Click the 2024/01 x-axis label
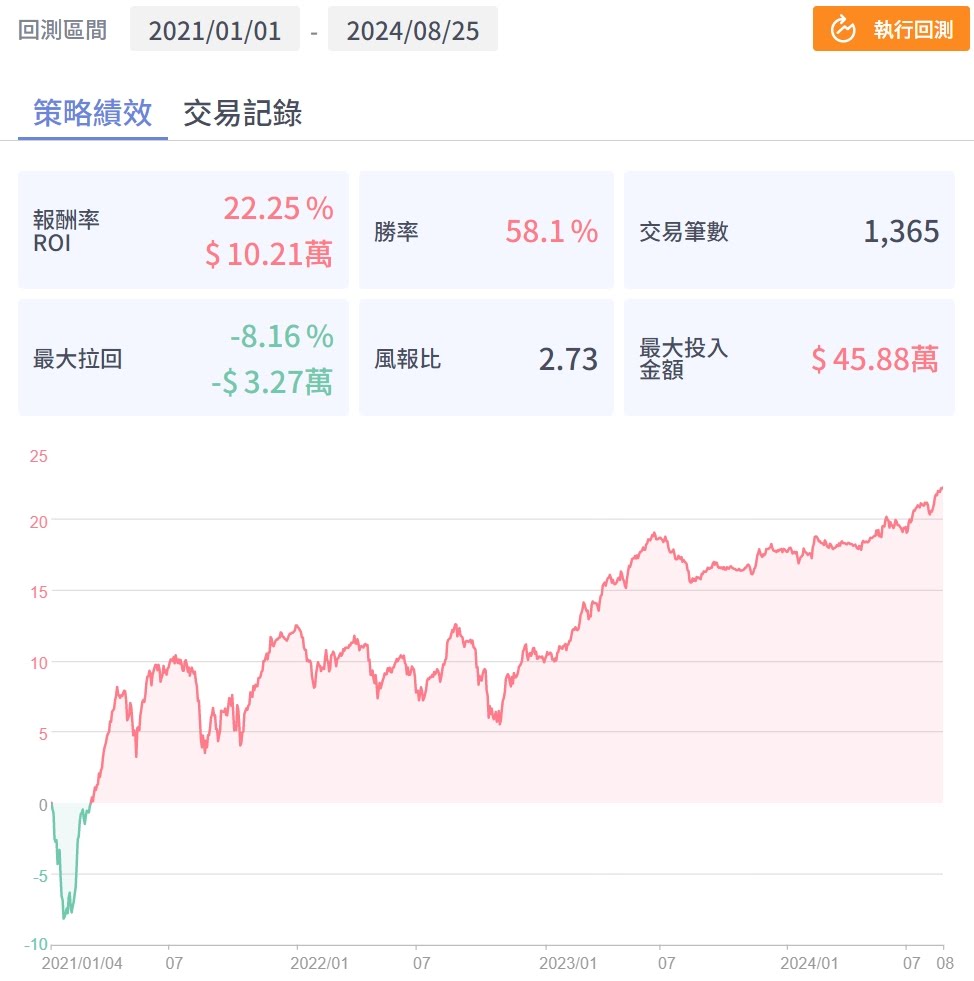The image size is (974, 981). click(808, 964)
